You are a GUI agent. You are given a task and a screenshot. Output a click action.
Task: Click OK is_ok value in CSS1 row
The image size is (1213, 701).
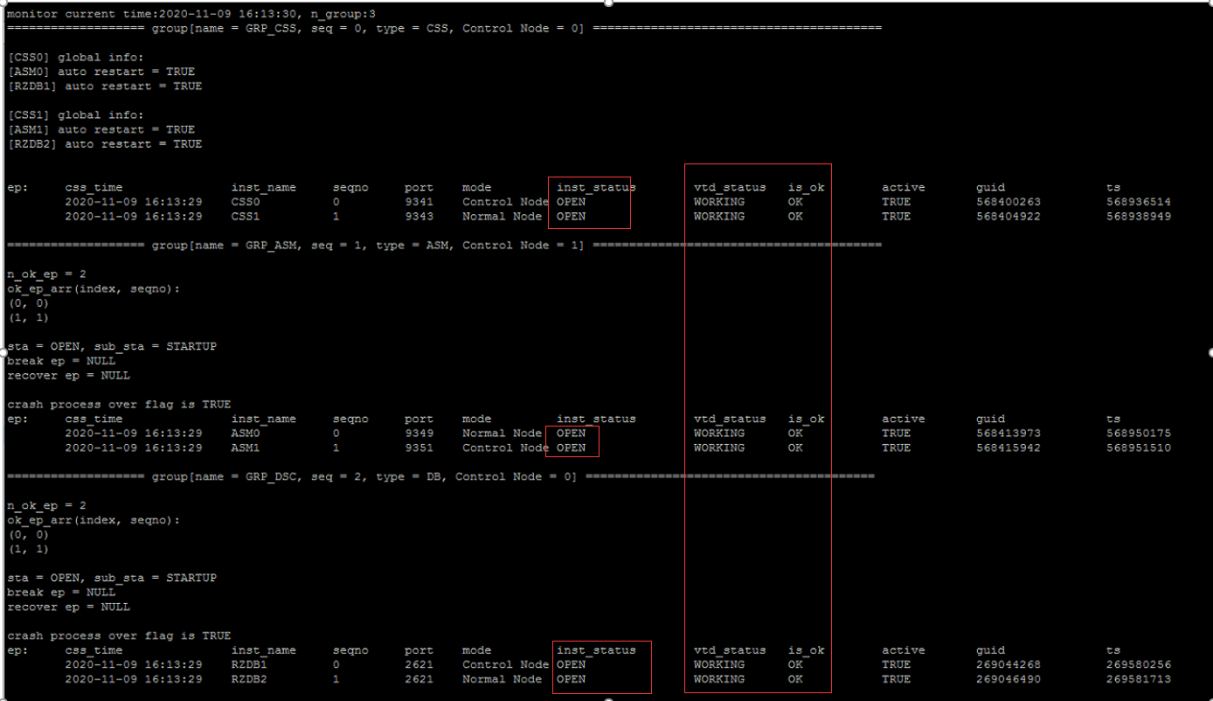[795, 216]
